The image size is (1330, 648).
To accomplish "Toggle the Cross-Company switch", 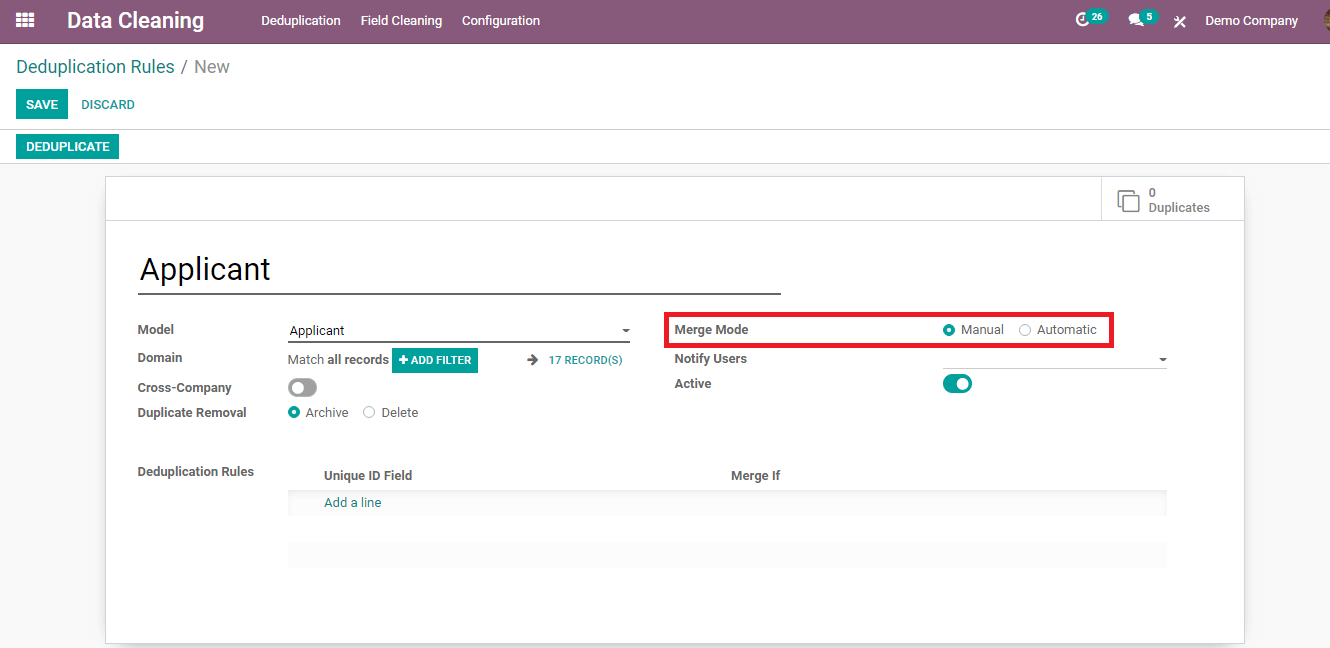I will pyautogui.click(x=302, y=388).
